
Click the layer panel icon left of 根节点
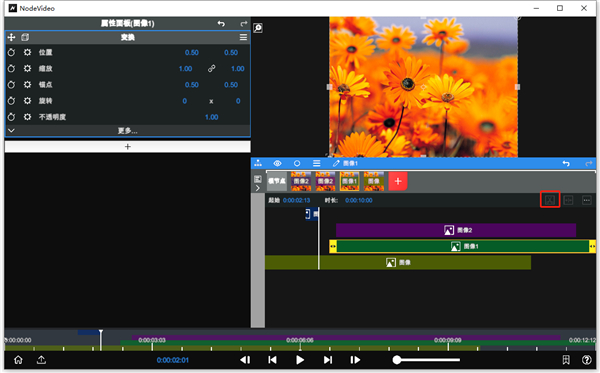pyautogui.click(x=258, y=179)
